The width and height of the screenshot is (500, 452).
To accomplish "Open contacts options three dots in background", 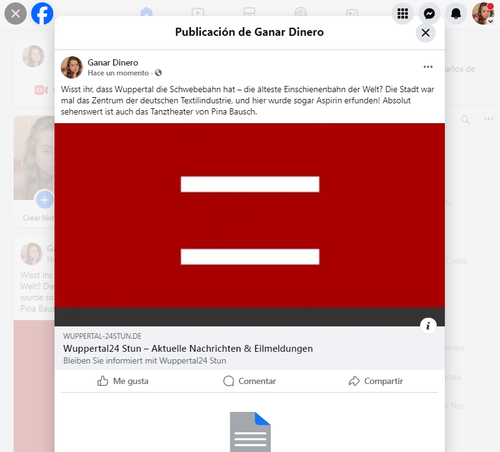I will pyautogui.click(x=489, y=119).
